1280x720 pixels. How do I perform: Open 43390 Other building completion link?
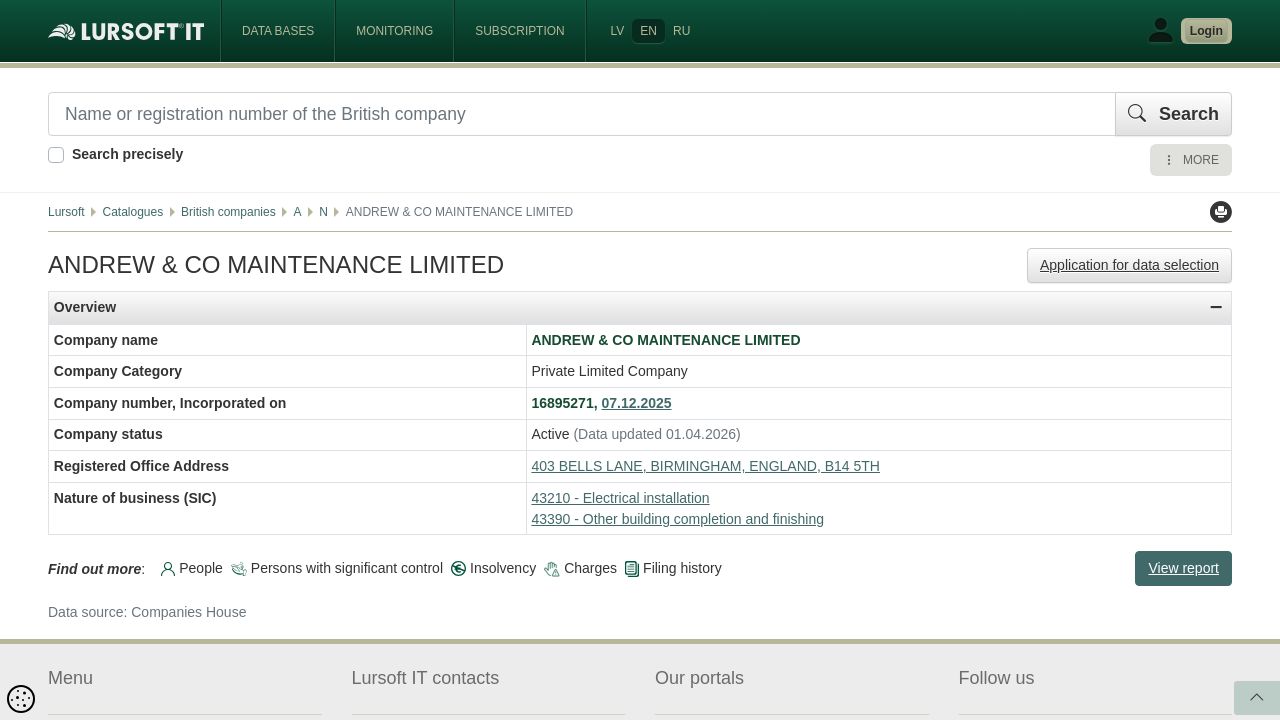677,519
